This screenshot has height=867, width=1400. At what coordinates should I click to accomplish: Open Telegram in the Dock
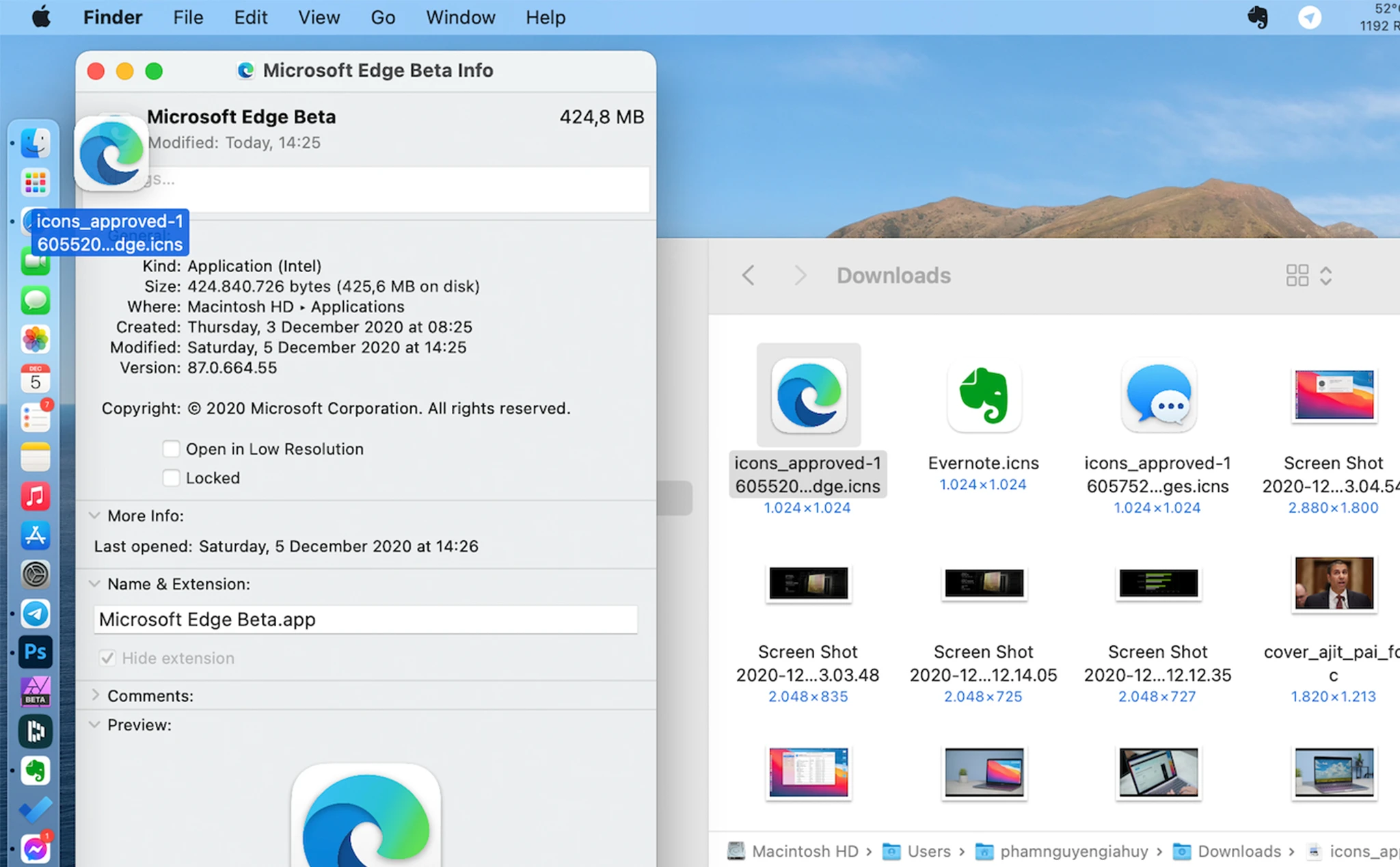(x=35, y=613)
